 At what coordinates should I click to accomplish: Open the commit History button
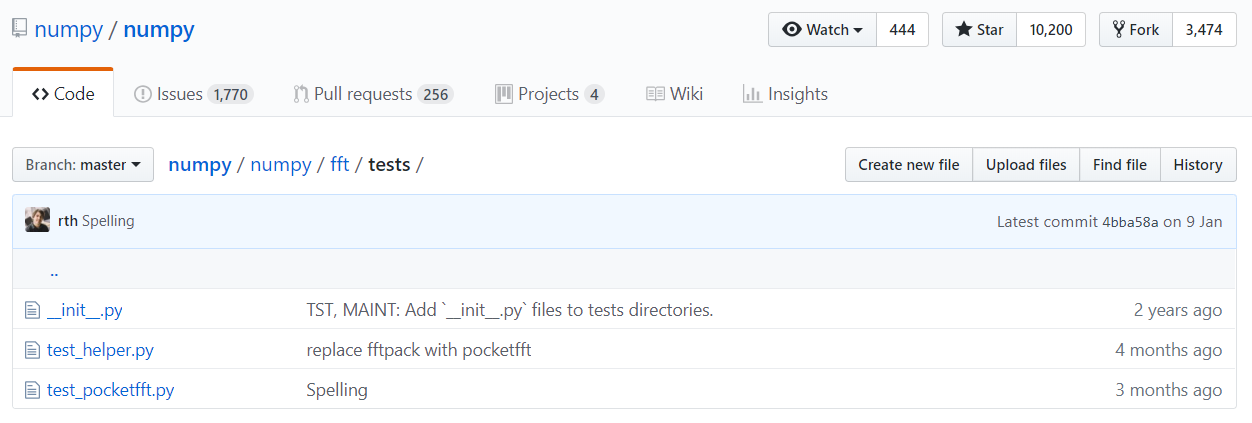pos(1198,165)
